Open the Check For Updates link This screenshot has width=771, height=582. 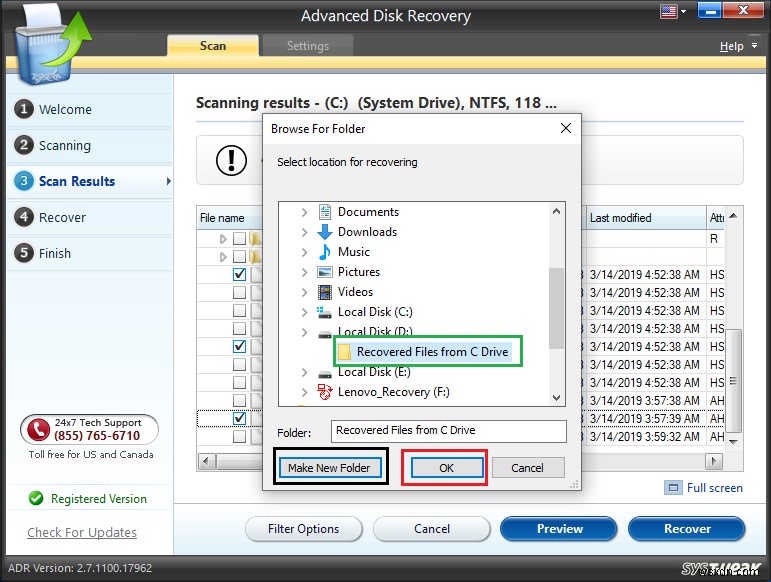click(82, 532)
